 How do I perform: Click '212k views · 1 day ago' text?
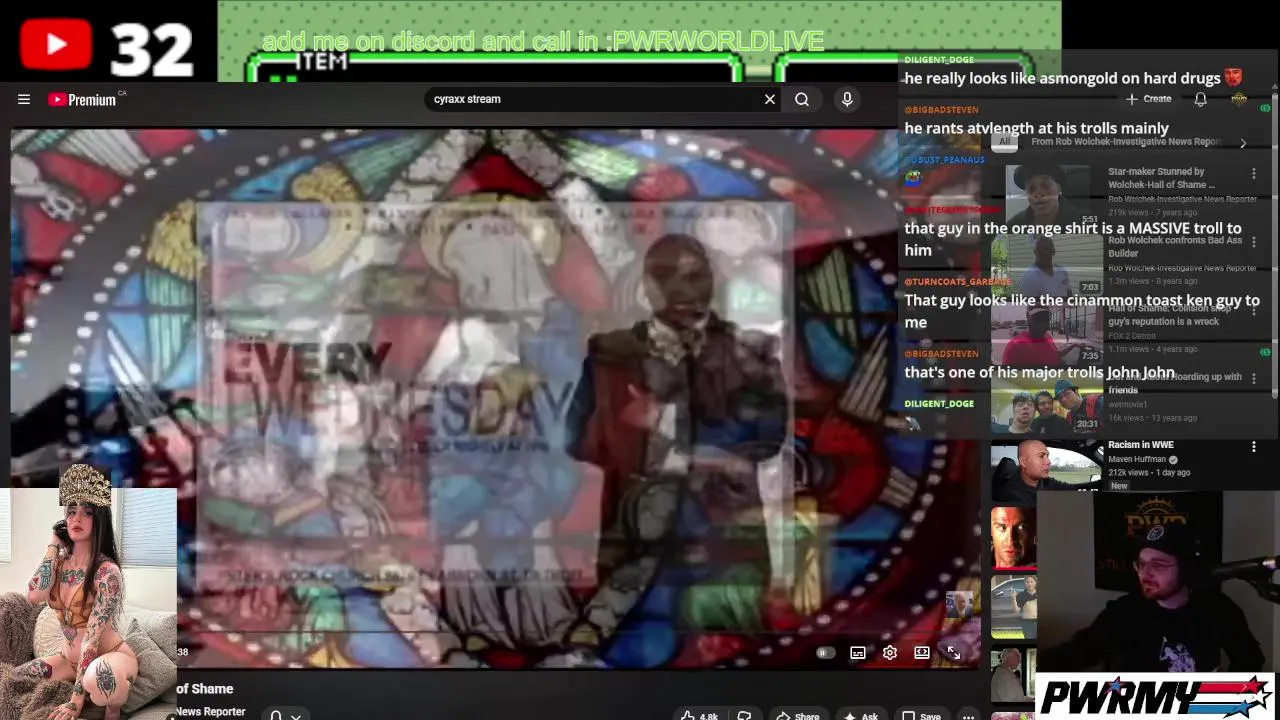click(x=1148, y=473)
